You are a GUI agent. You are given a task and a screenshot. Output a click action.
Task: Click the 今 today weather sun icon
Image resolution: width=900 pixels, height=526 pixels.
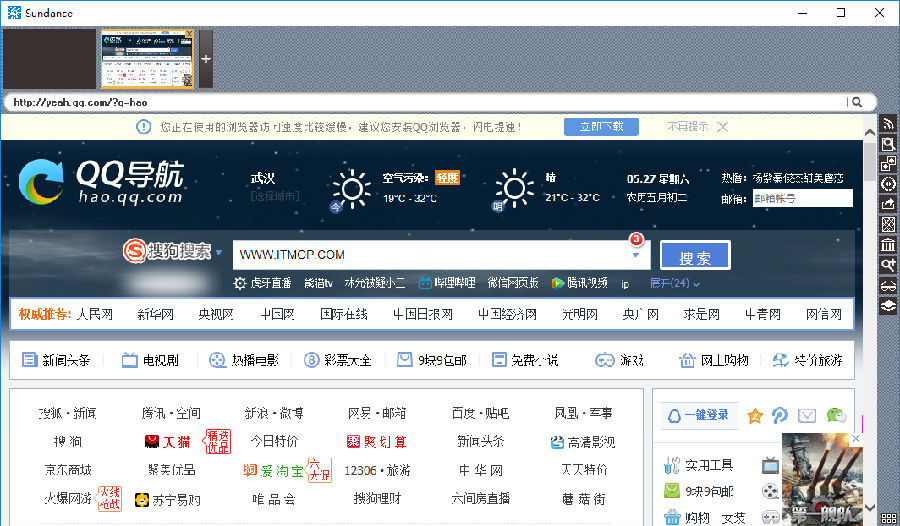(x=351, y=189)
